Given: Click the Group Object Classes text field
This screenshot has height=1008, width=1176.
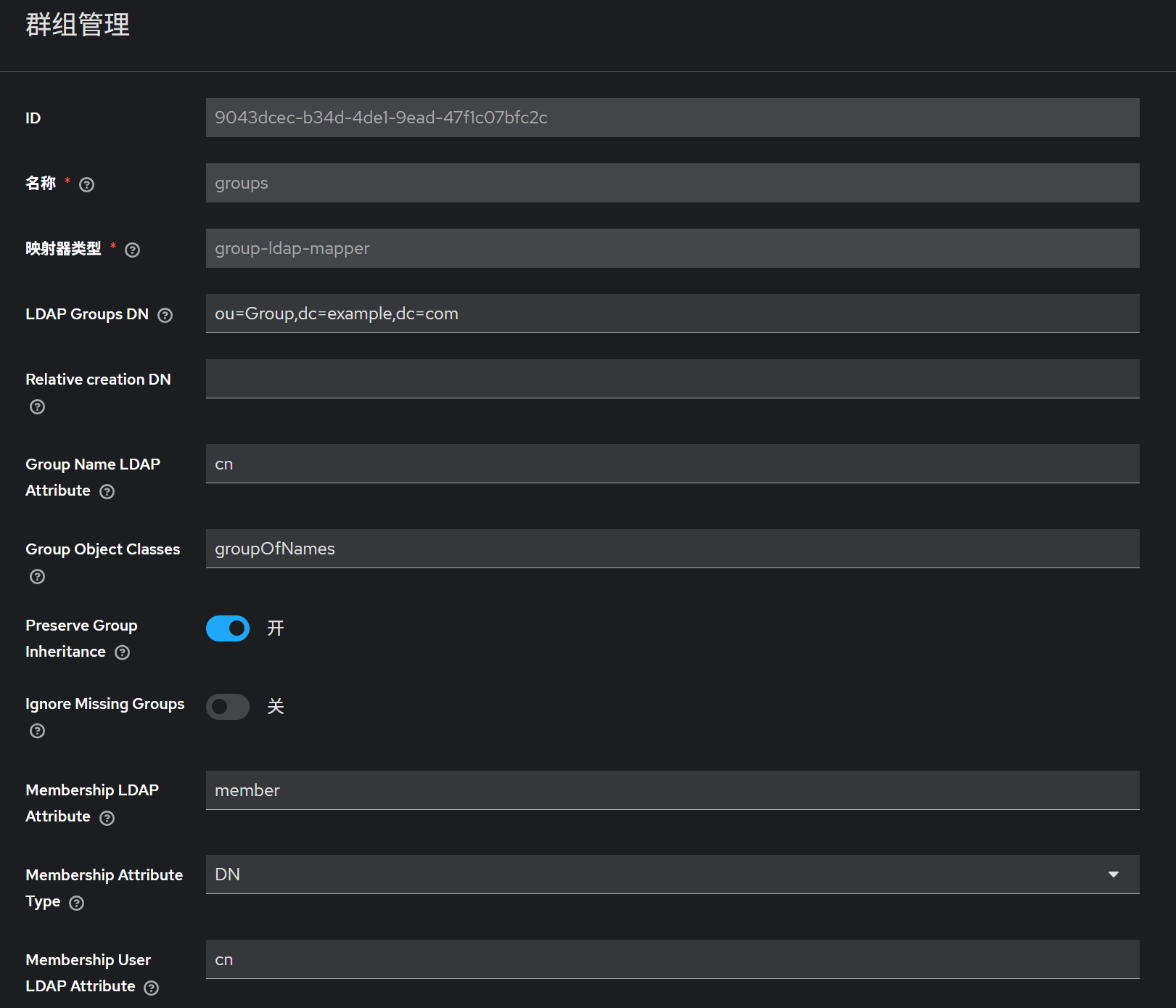Looking at the screenshot, I should [672, 549].
